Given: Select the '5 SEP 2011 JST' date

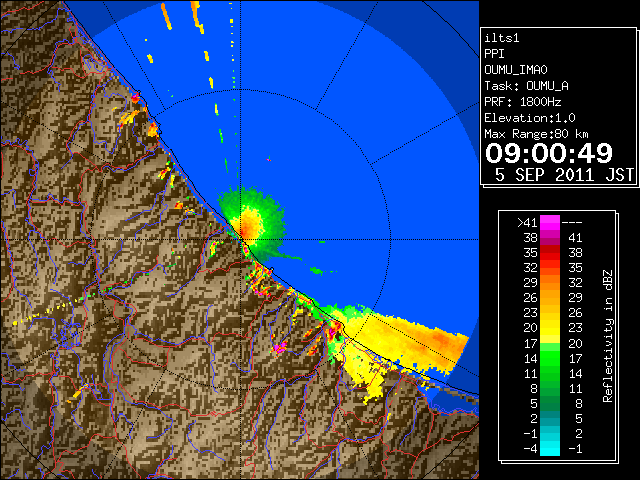Looking at the screenshot, I should 564,175.
